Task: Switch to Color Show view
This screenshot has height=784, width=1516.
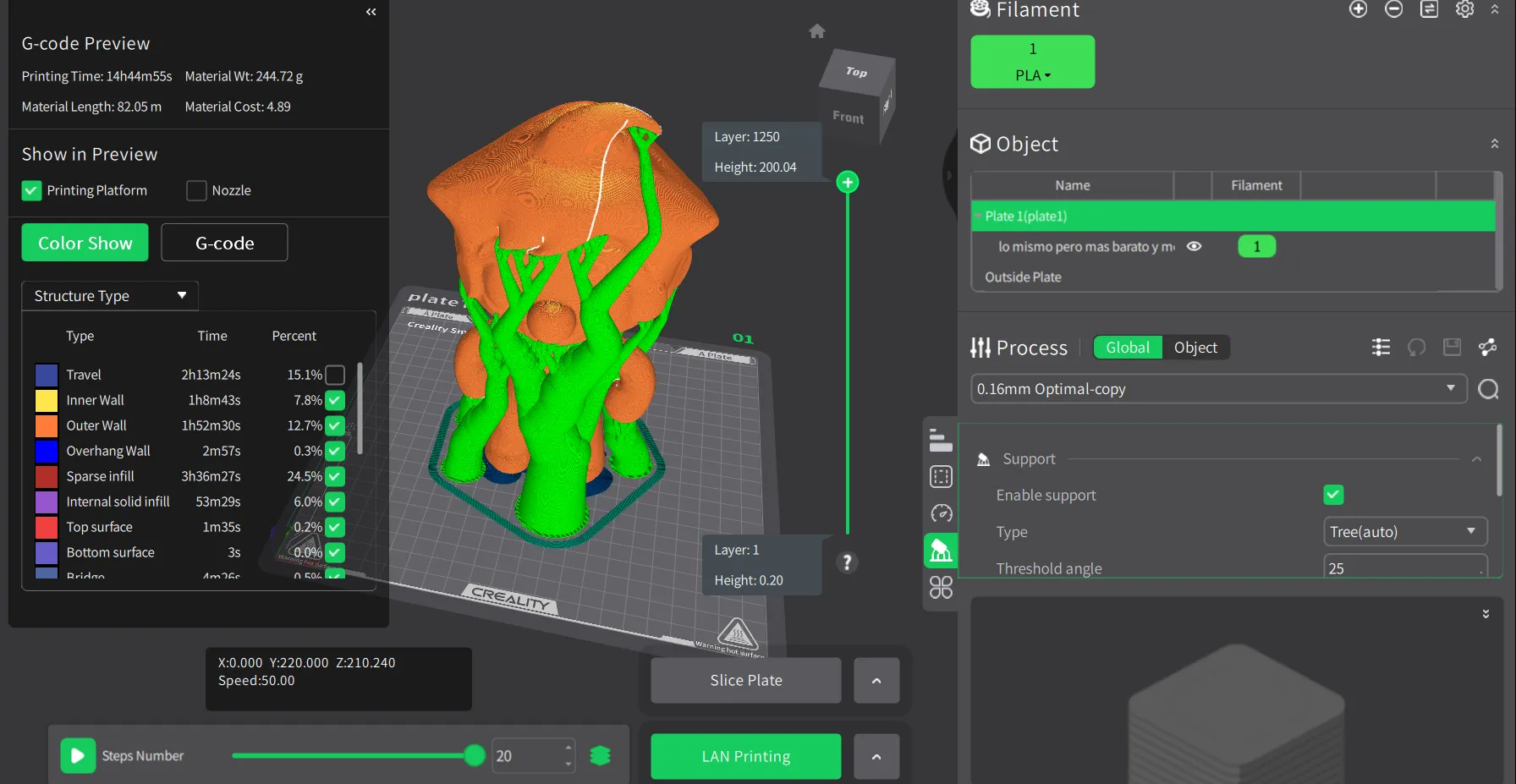Action: [85, 243]
